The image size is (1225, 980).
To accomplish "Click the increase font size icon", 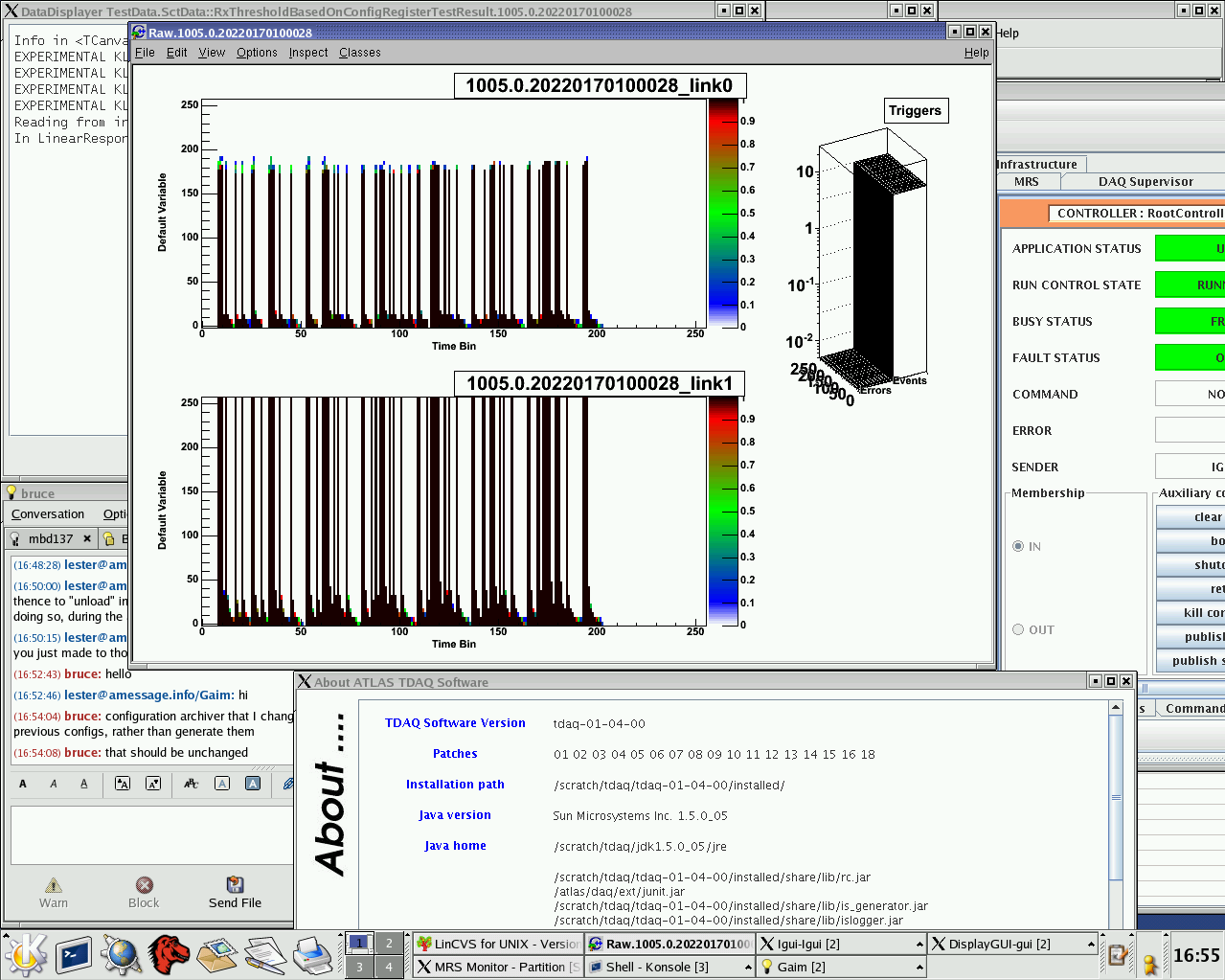I will pos(123,784).
